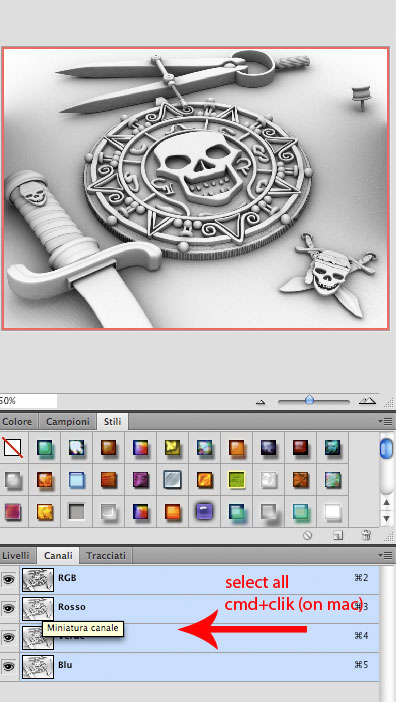The width and height of the screenshot is (396, 702).
Task: Click the zoom in large mountains icon
Action: point(367,401)
